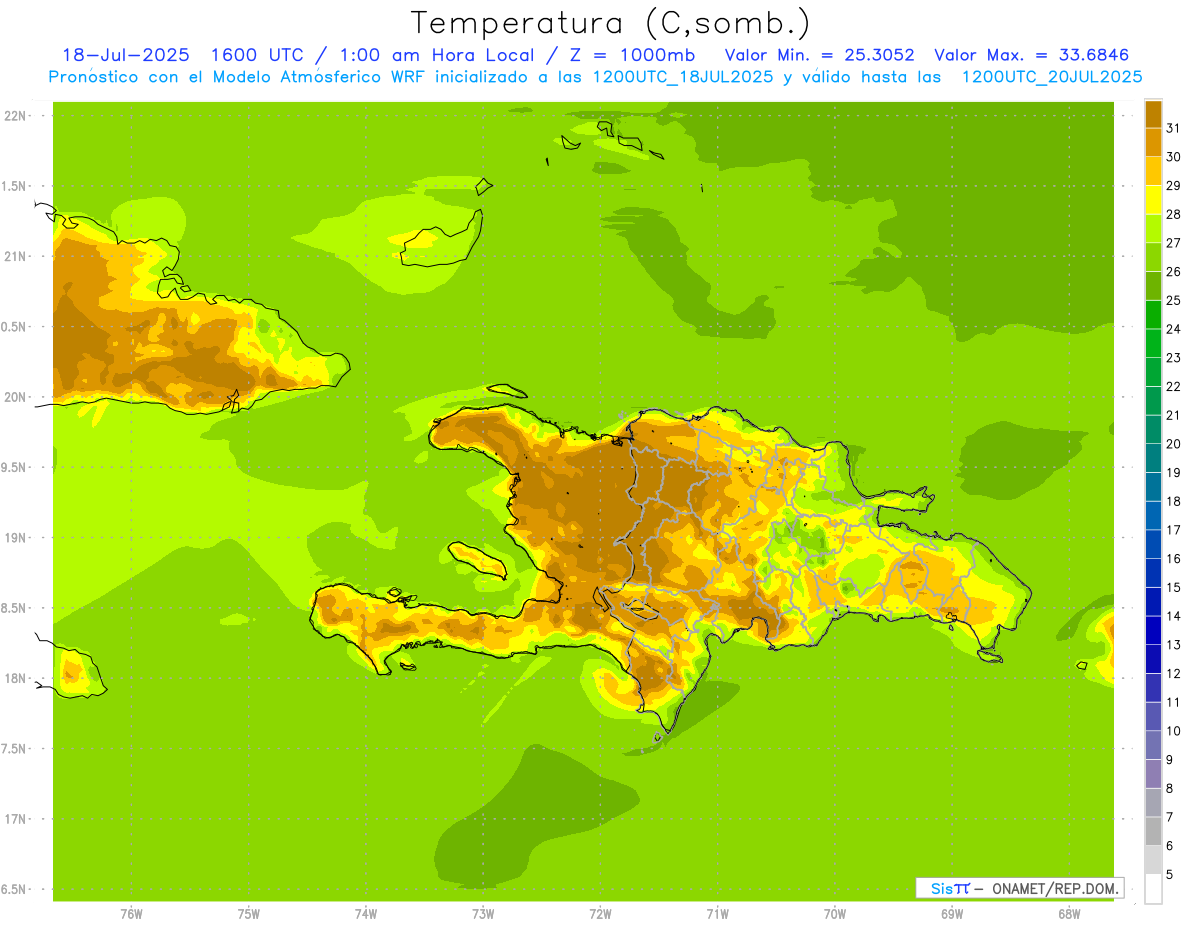
Task: Click the '76W' longitude axis label
Action: coord(131,913)
